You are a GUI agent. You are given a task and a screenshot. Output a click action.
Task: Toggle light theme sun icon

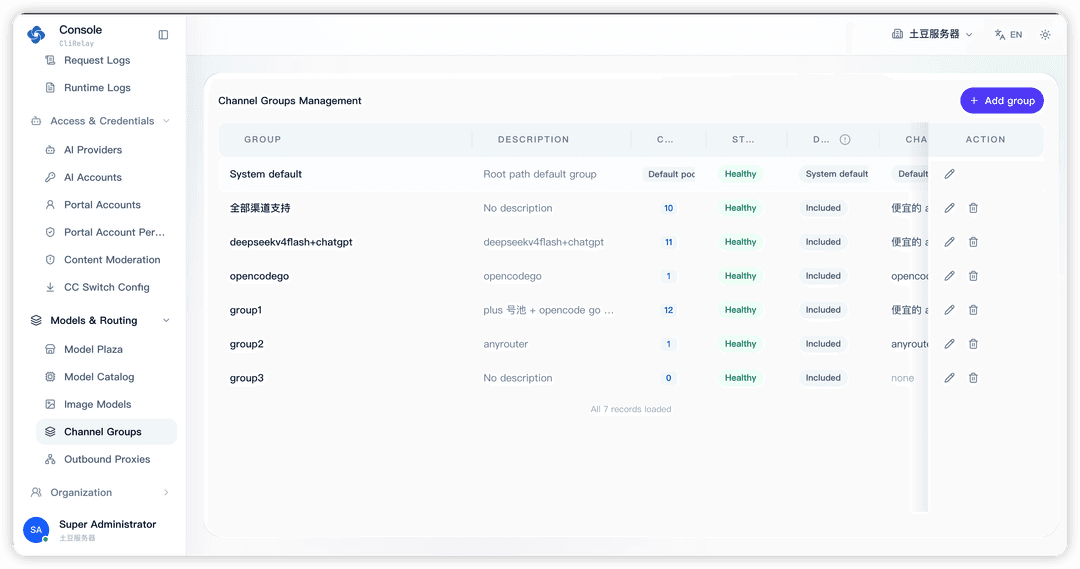point(1045,34)
